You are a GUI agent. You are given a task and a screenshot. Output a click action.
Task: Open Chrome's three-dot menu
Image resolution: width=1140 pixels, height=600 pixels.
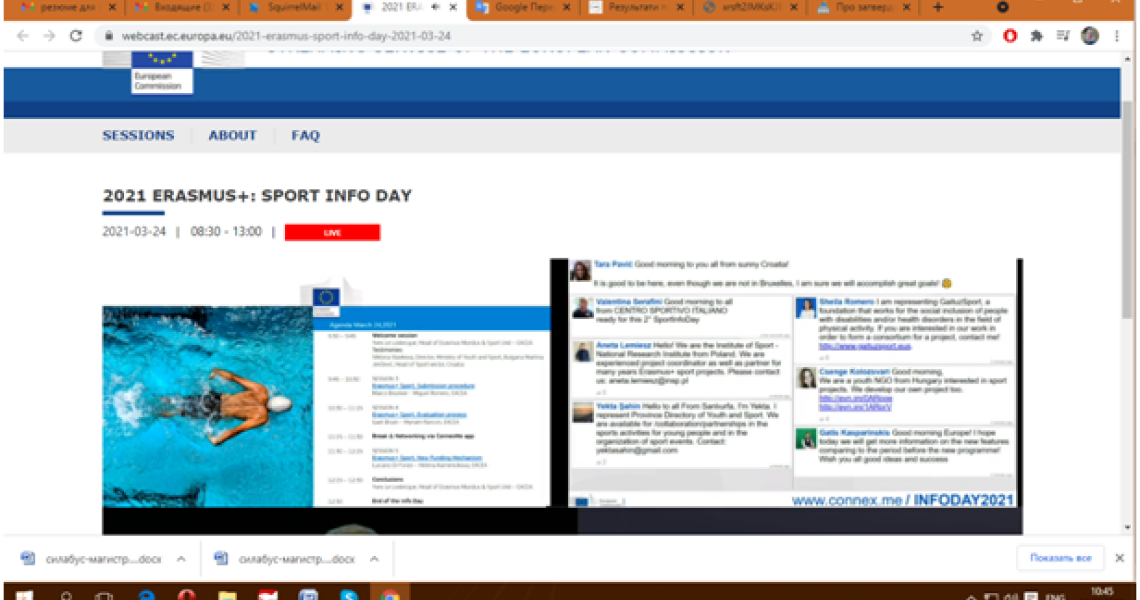[1117, 36]
